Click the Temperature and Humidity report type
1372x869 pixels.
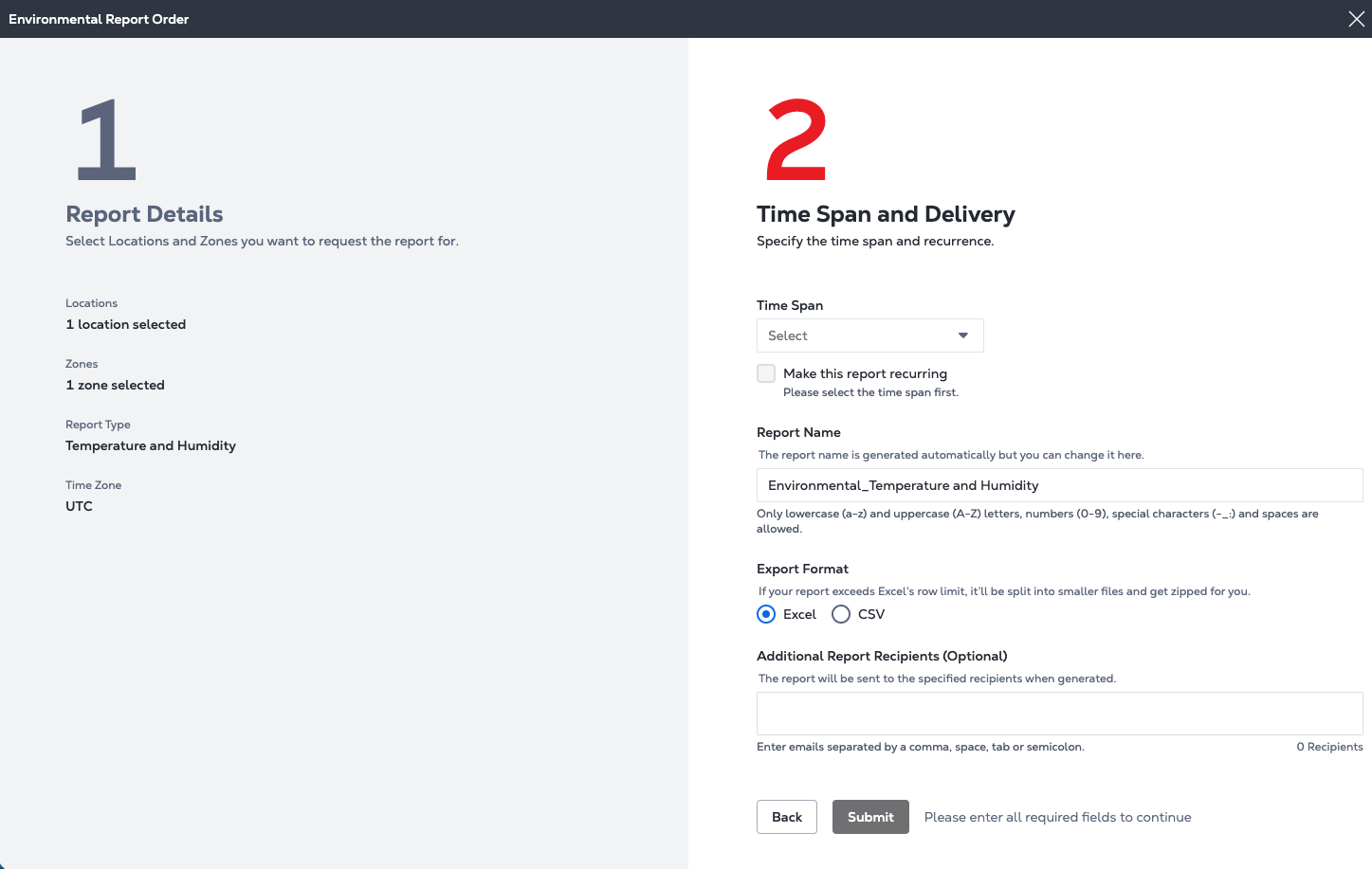point(151,445)
